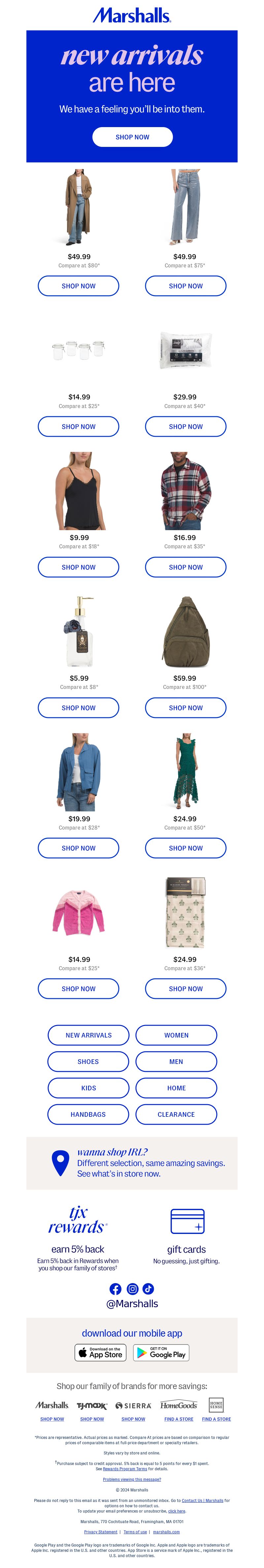Screen dimensions: 264x1568
Task: Tap the Get it on Google Play badge
Action: (161, 1352)
